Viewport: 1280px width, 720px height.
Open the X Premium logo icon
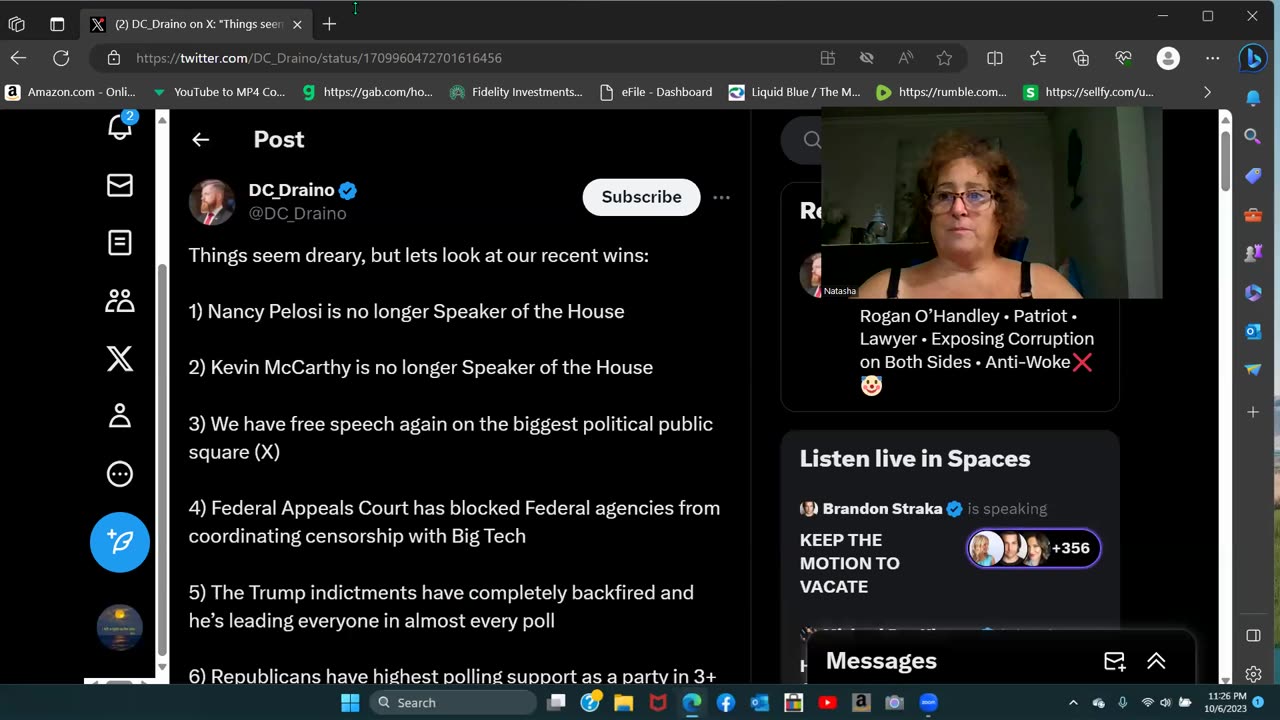[120, 358]
